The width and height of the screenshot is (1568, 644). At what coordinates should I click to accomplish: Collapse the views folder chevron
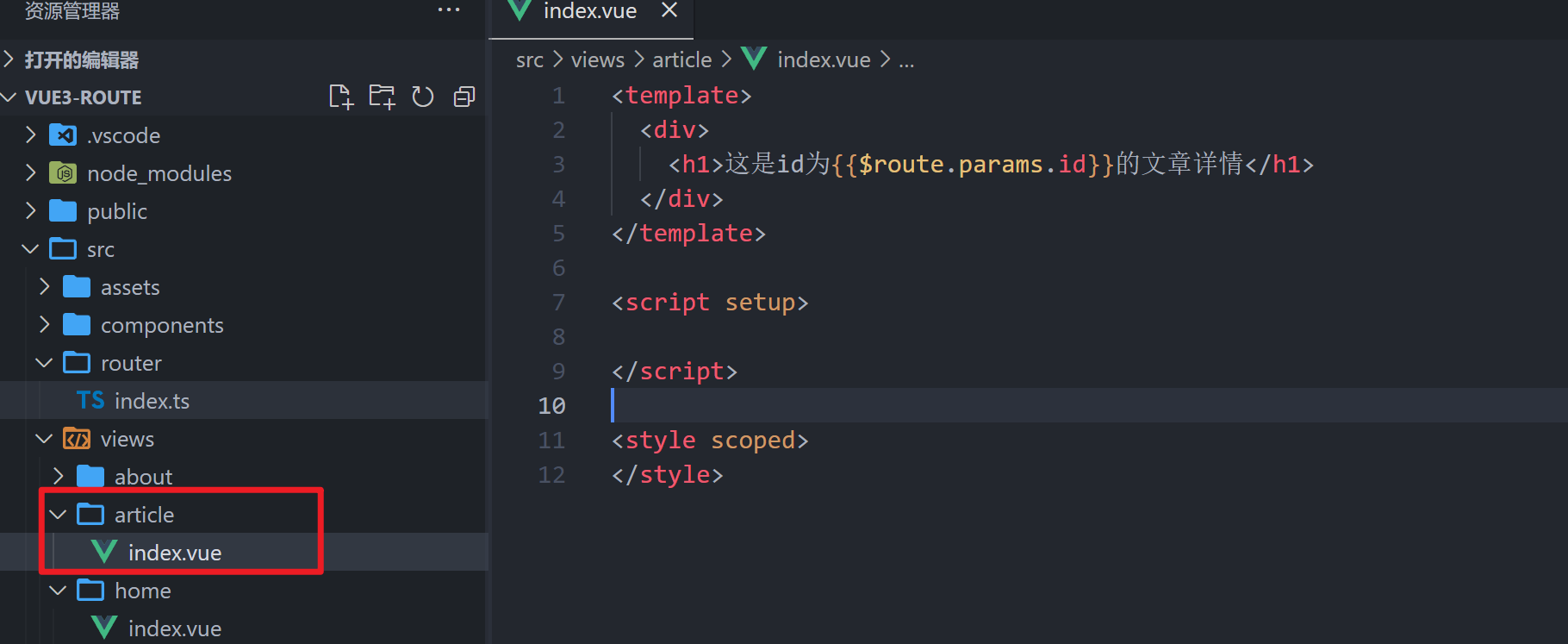click(44, 439)
